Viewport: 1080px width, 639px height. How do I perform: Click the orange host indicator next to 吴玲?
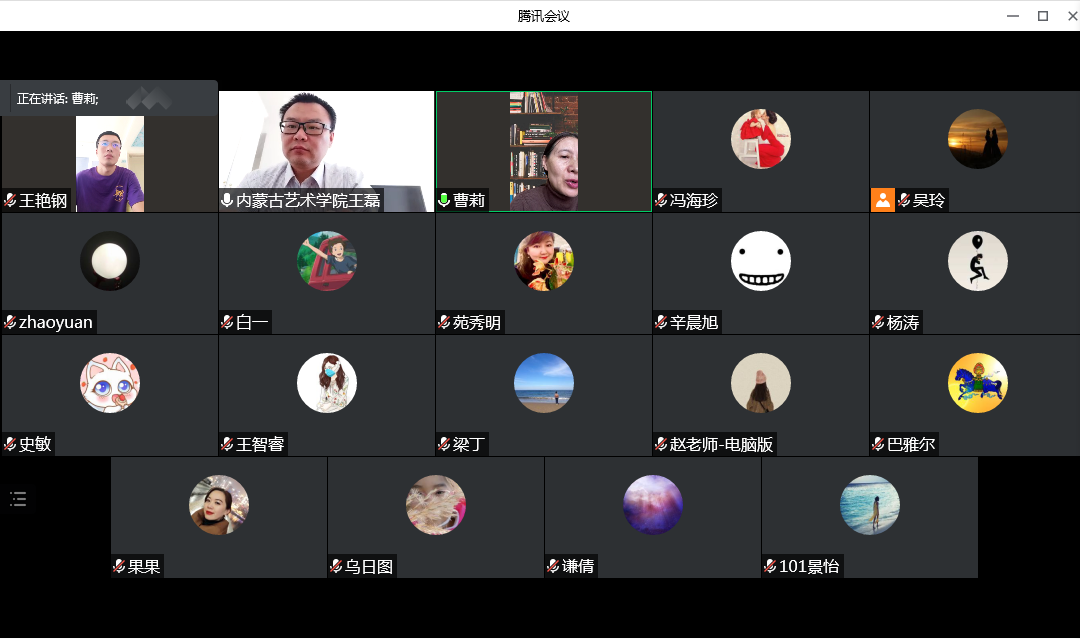point(881,200)
